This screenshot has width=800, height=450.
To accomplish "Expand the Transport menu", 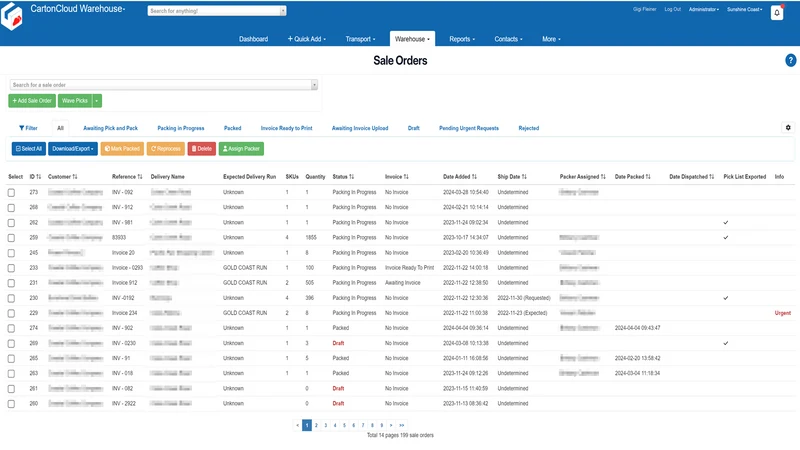I will [360, 39].
